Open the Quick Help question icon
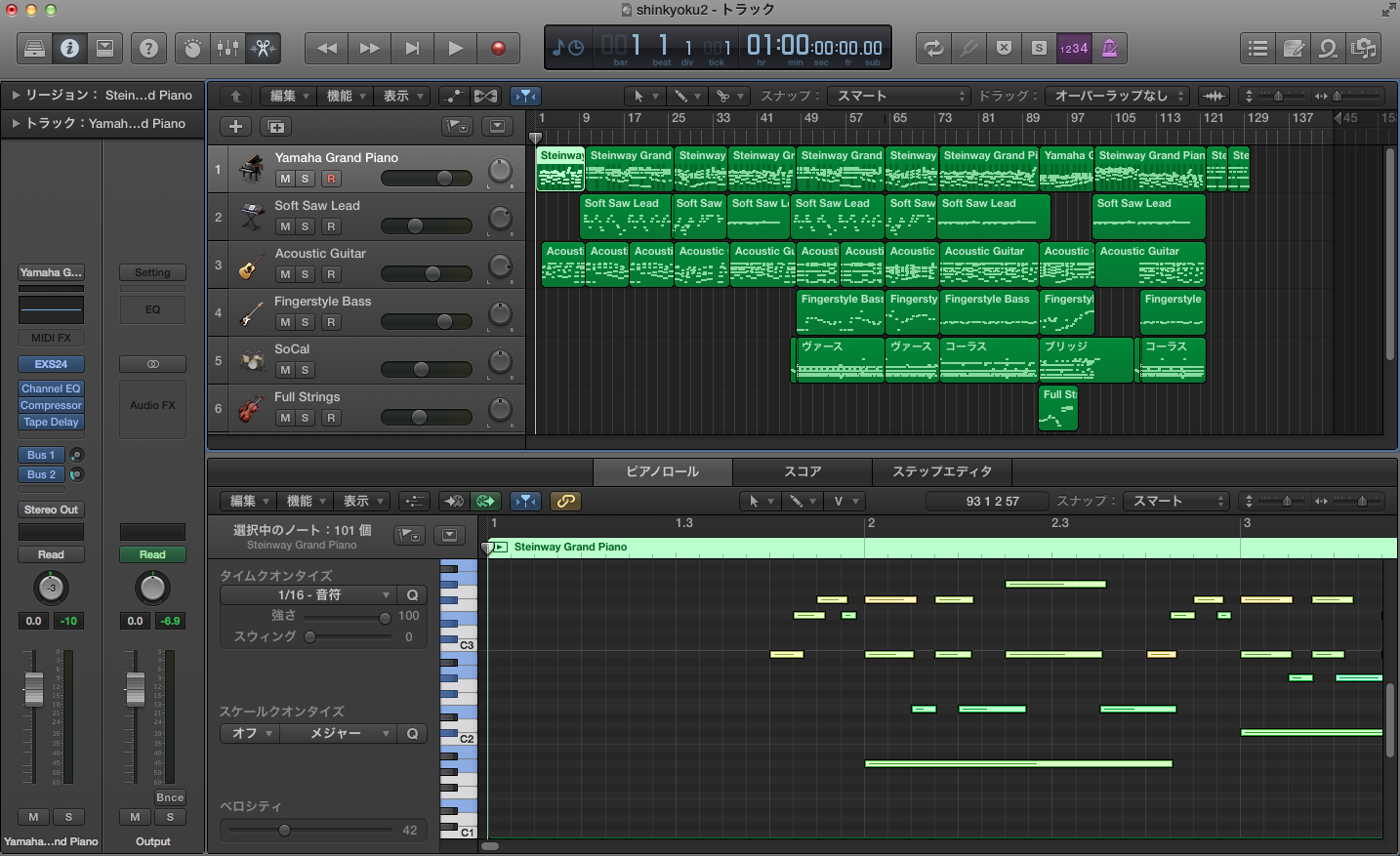Image resolution: width=1400 pixels, height=856 pixels. 148,48
